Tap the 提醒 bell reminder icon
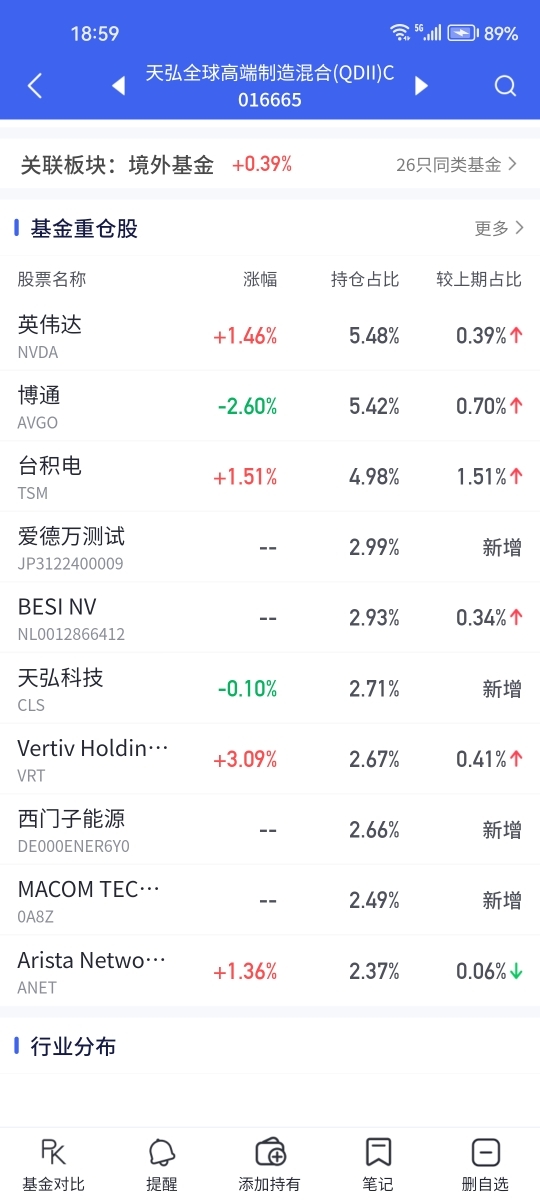The image size is (540, 1200). pos(162,1165)
